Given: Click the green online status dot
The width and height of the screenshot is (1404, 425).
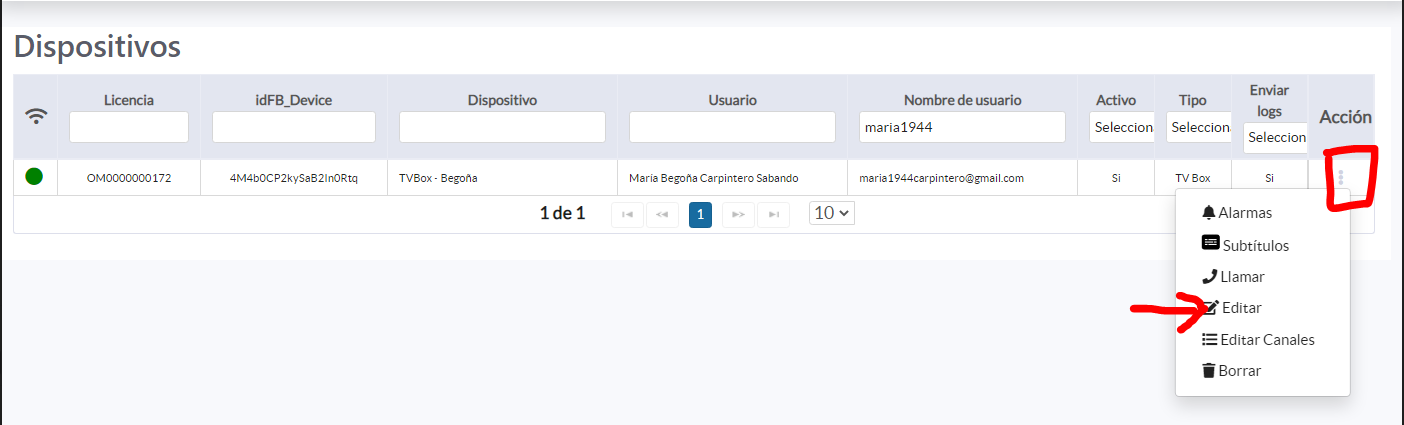Looking at the screenshot, I should pyautogui.click(x=34, y=177).
